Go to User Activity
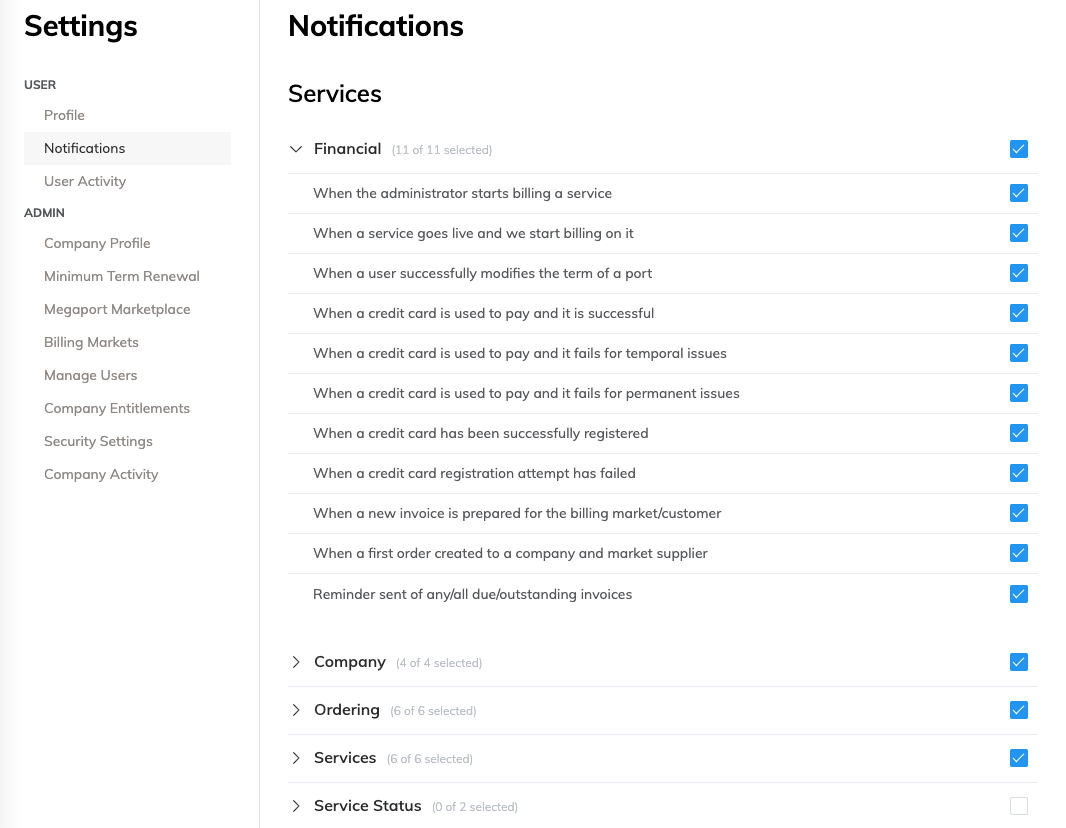 tap(85, 181)
